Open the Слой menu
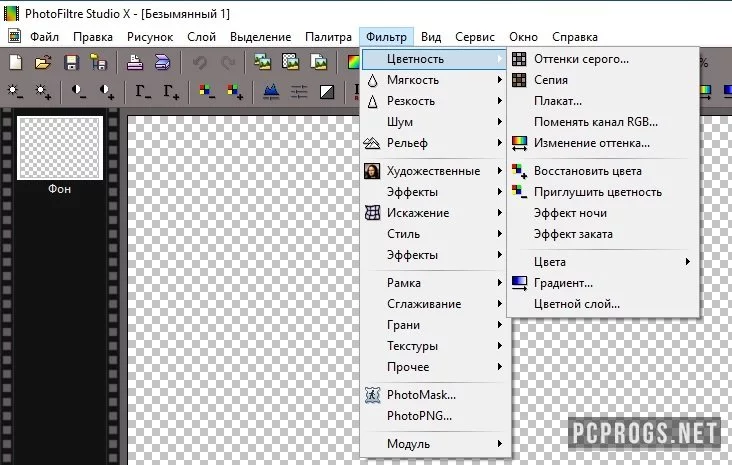This screenshot has width=732, height=465. click(201, 36)
